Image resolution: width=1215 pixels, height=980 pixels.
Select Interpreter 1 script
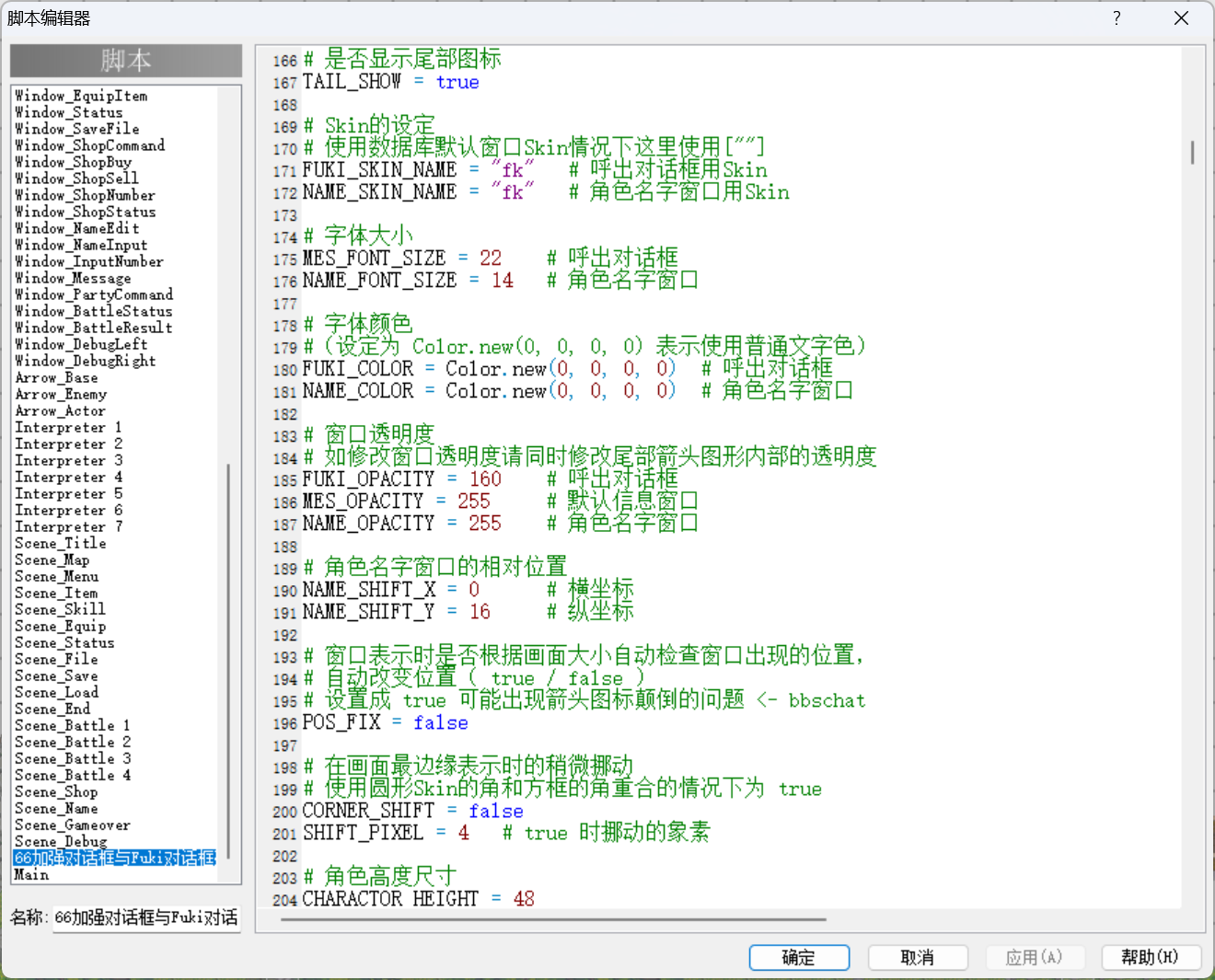(68, 427)
